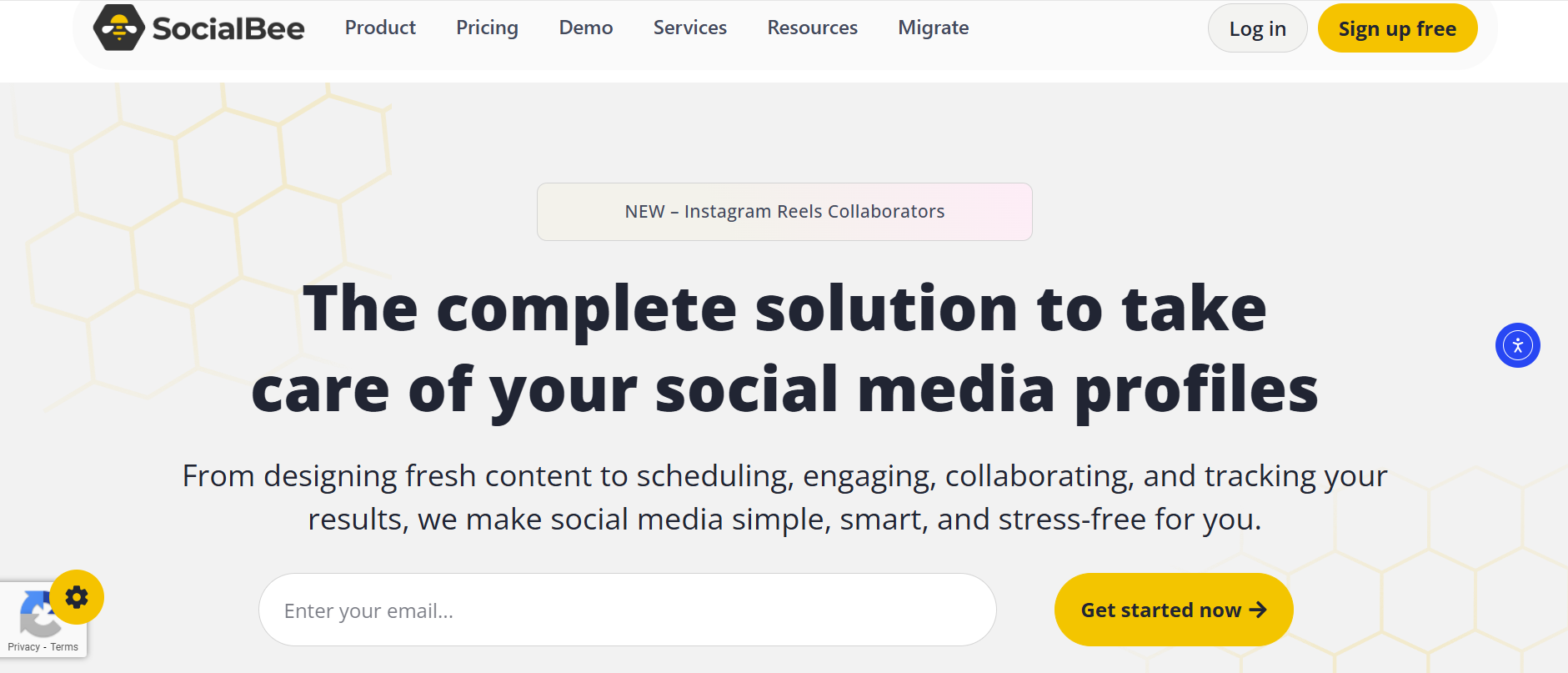
Task: Expand the Services menu
Action: (x=689, y=28)
